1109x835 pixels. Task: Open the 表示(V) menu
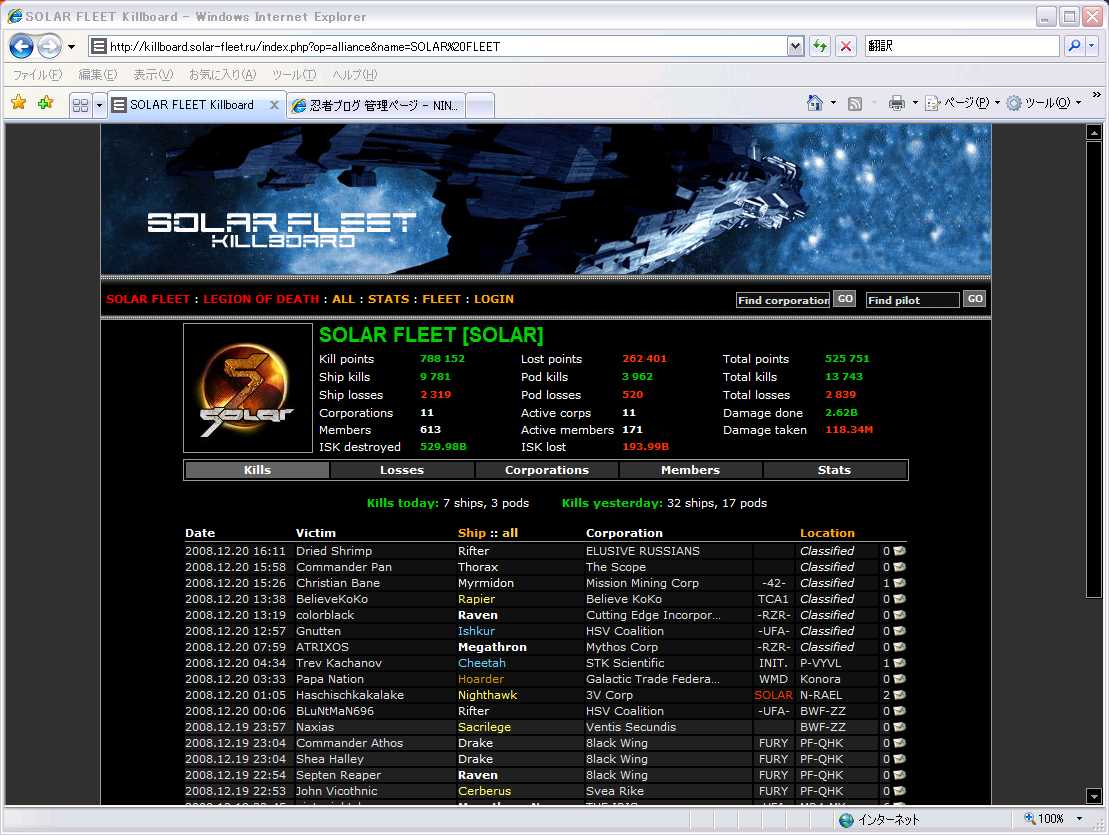[x=153, y=74]
